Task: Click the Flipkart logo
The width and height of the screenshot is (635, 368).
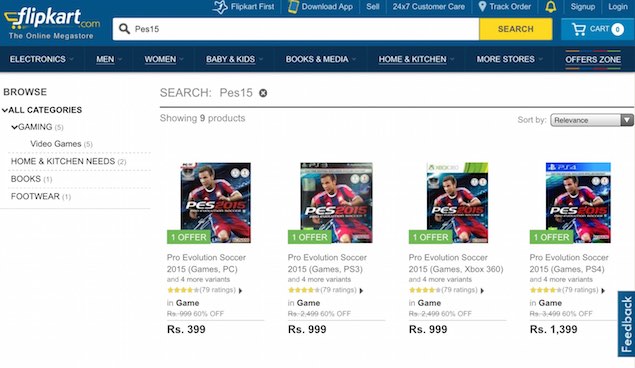Action: click(x=52, y=23)
